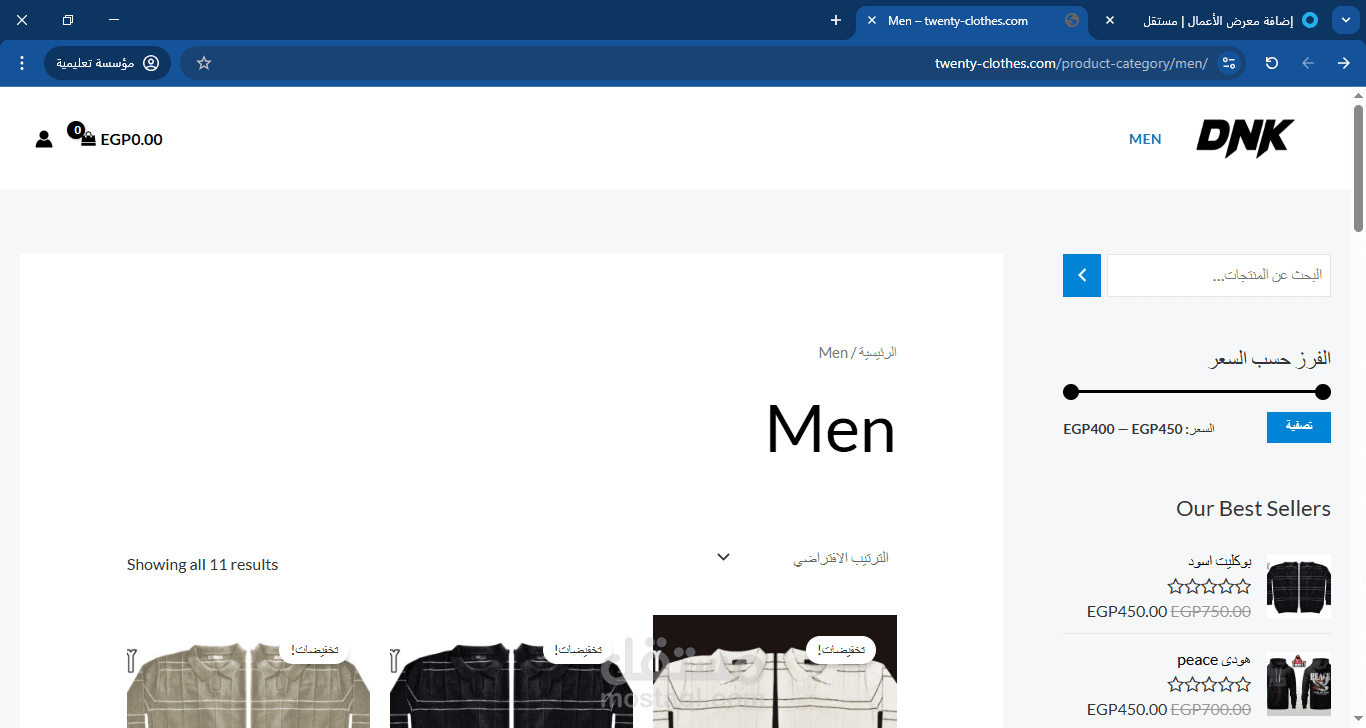1366x728 pixels.
Task: Click the sorting dropdown chevron
Action: (724, 557)
